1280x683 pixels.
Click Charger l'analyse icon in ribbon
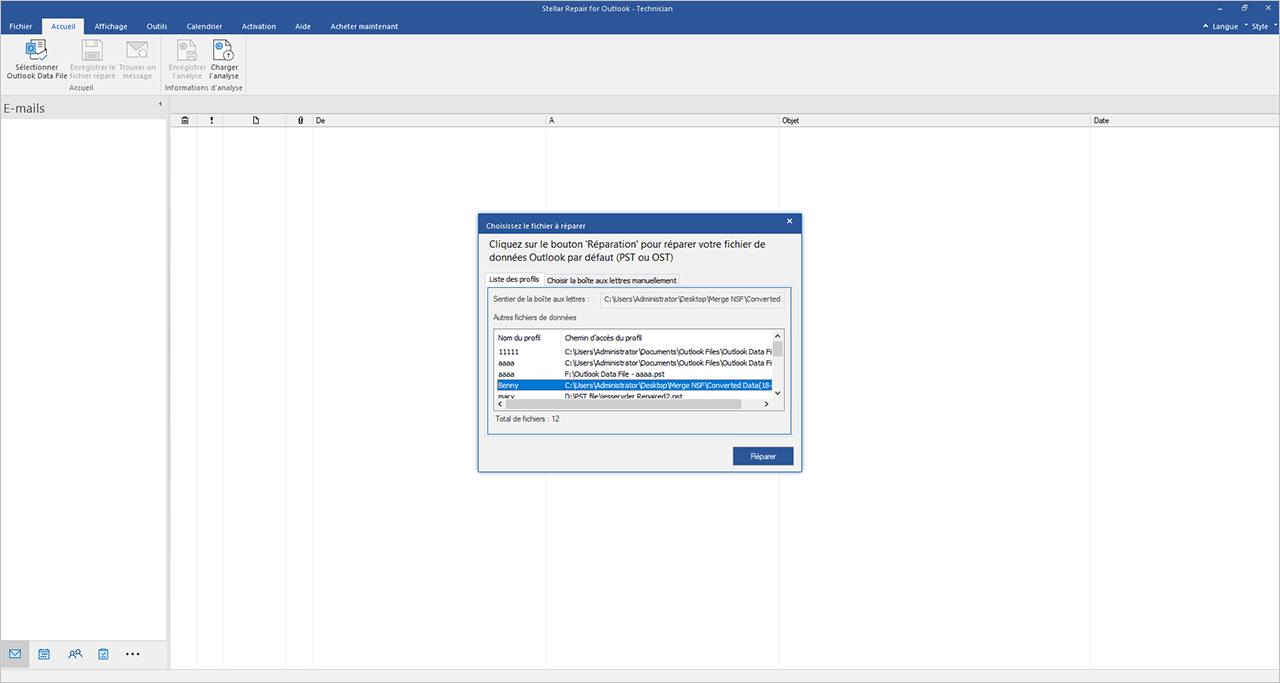pyautogui.click(x=224, y=52)
